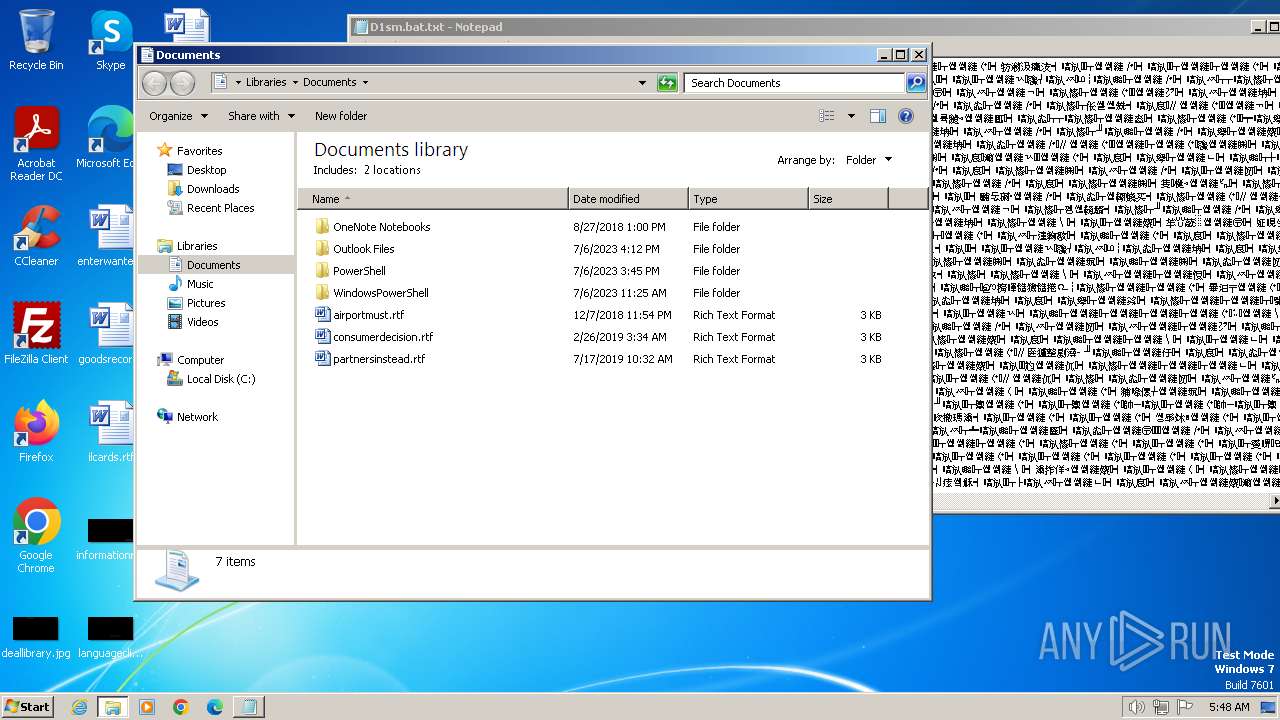Open the deallibrary.jpg desktop file
The width and height of the screenshot is (1280, 720).
tap(36, 637)
